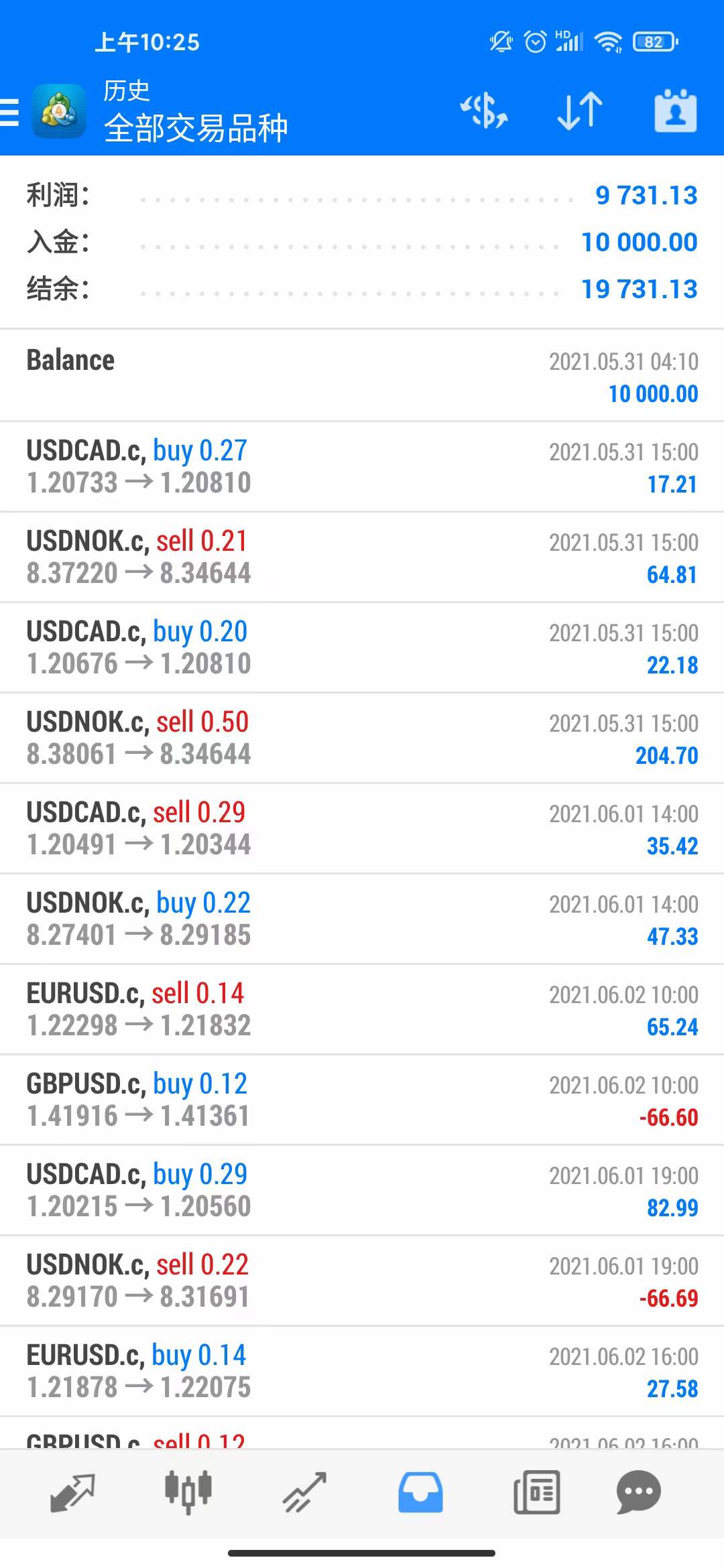Open the News tab
Screen dimensions: 724x1568
point(536,1493)
